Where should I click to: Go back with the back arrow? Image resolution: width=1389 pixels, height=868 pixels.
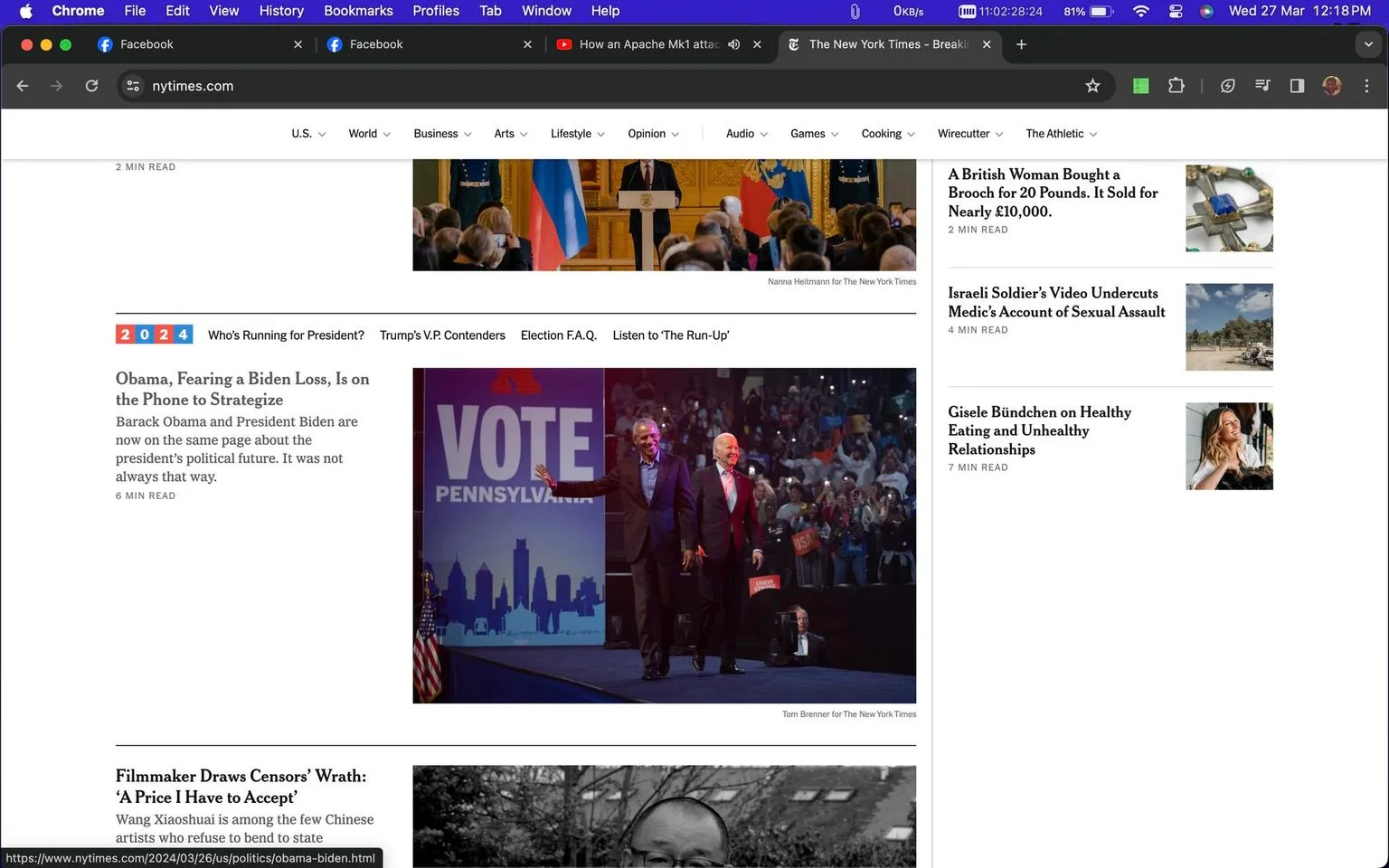(x=23, y=86)
